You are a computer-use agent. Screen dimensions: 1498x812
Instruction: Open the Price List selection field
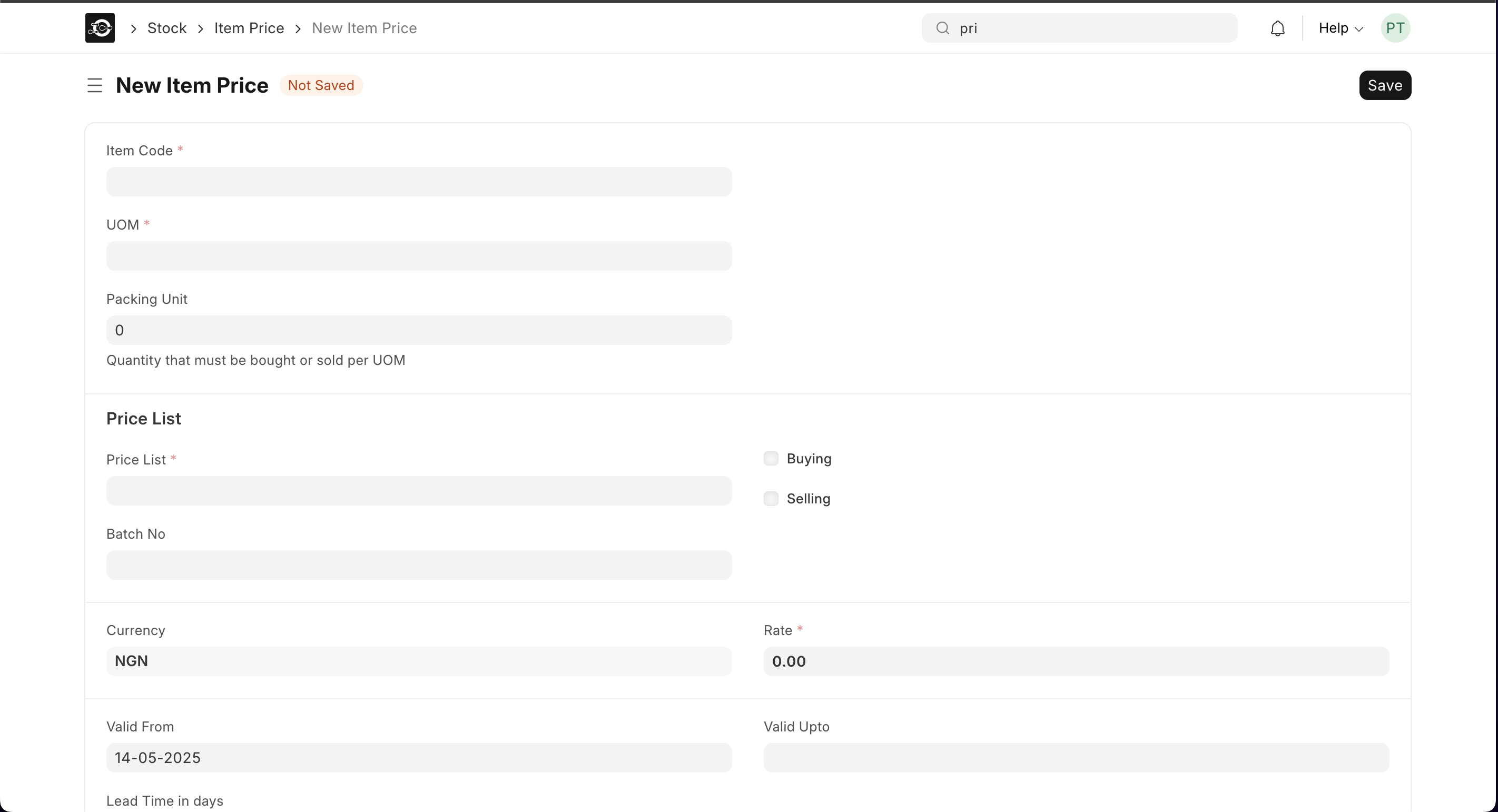(418, 491)
